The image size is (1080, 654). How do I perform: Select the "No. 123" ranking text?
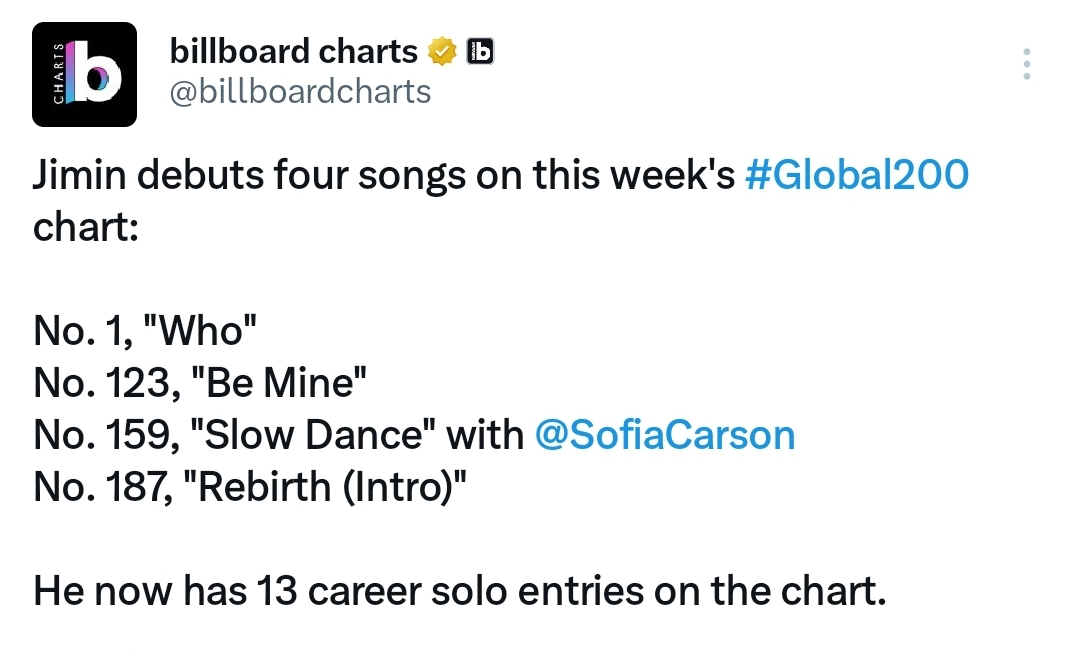coord(107,383)
